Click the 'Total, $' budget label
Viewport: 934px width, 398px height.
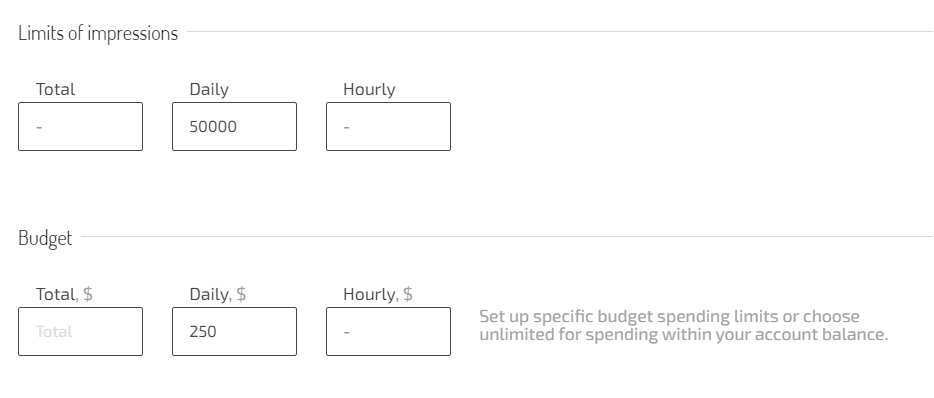tap(64, 294)
